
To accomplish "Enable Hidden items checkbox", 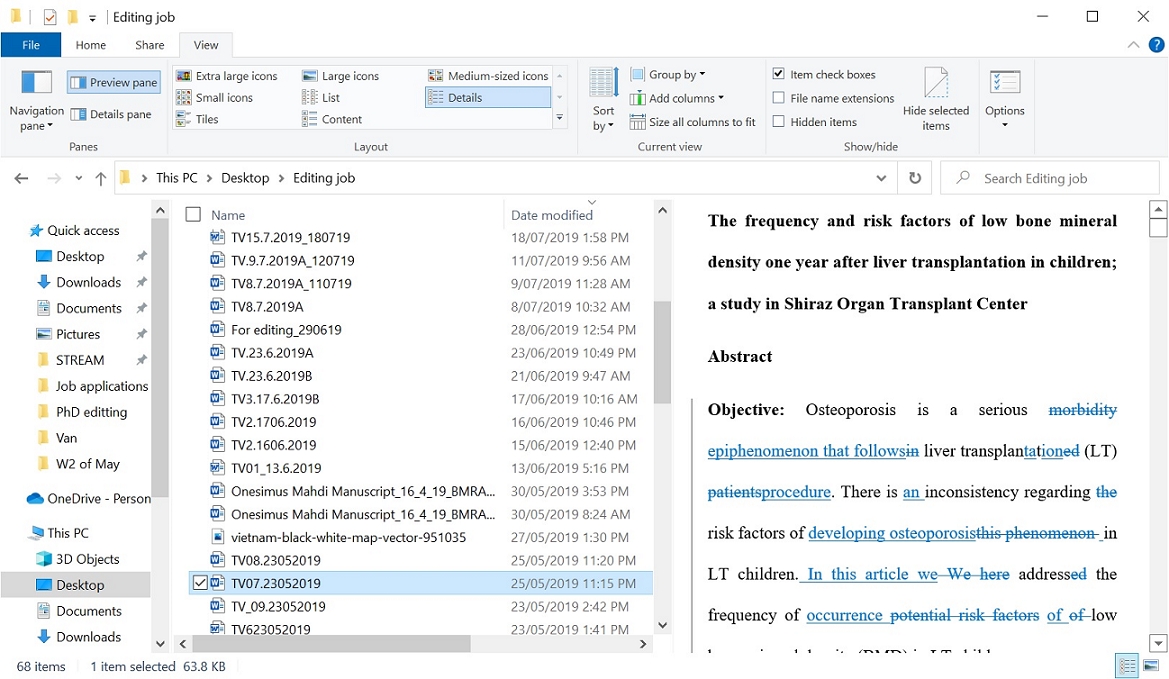I will 778,121.
